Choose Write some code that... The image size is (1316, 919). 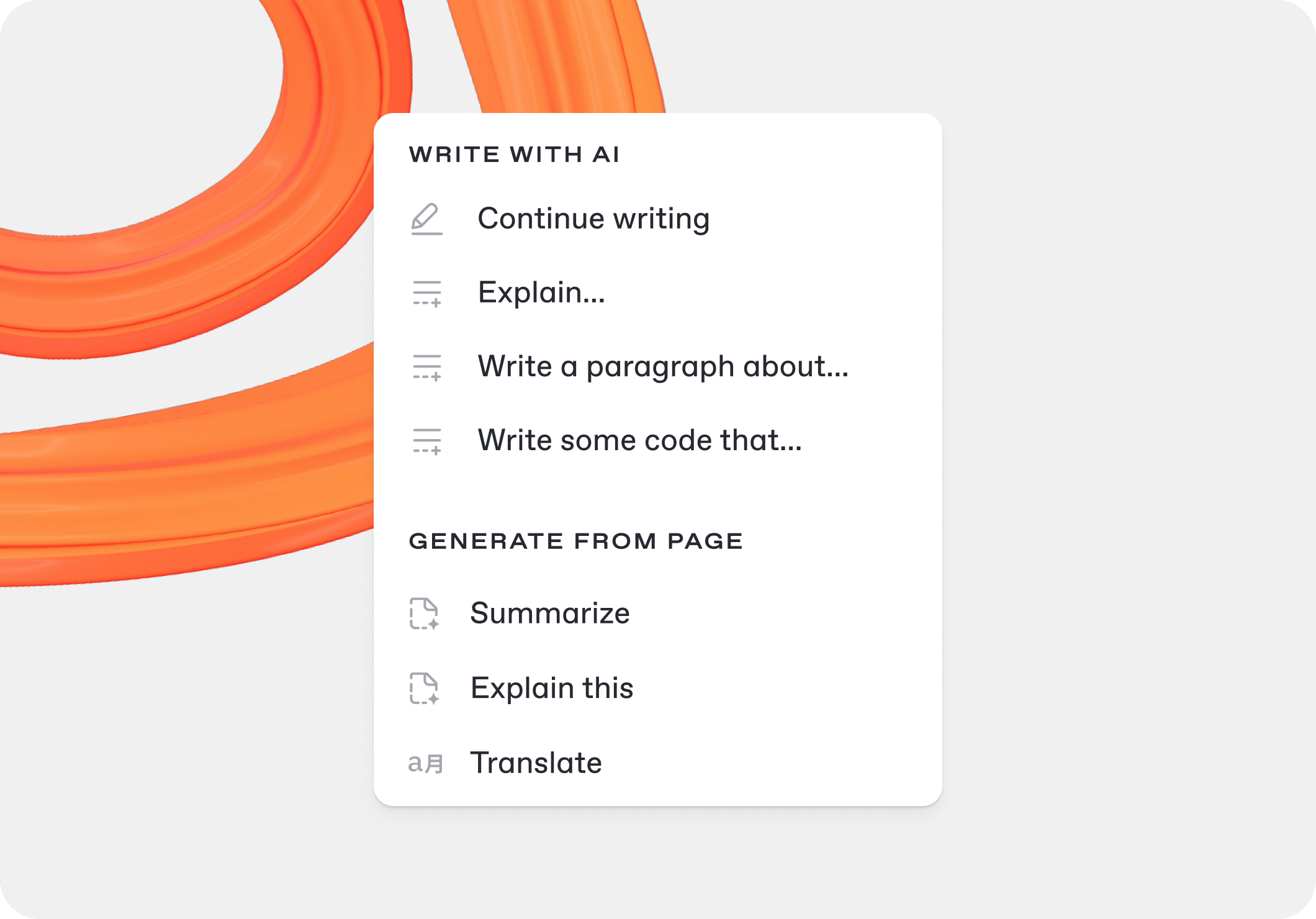(x=639, y=440)
